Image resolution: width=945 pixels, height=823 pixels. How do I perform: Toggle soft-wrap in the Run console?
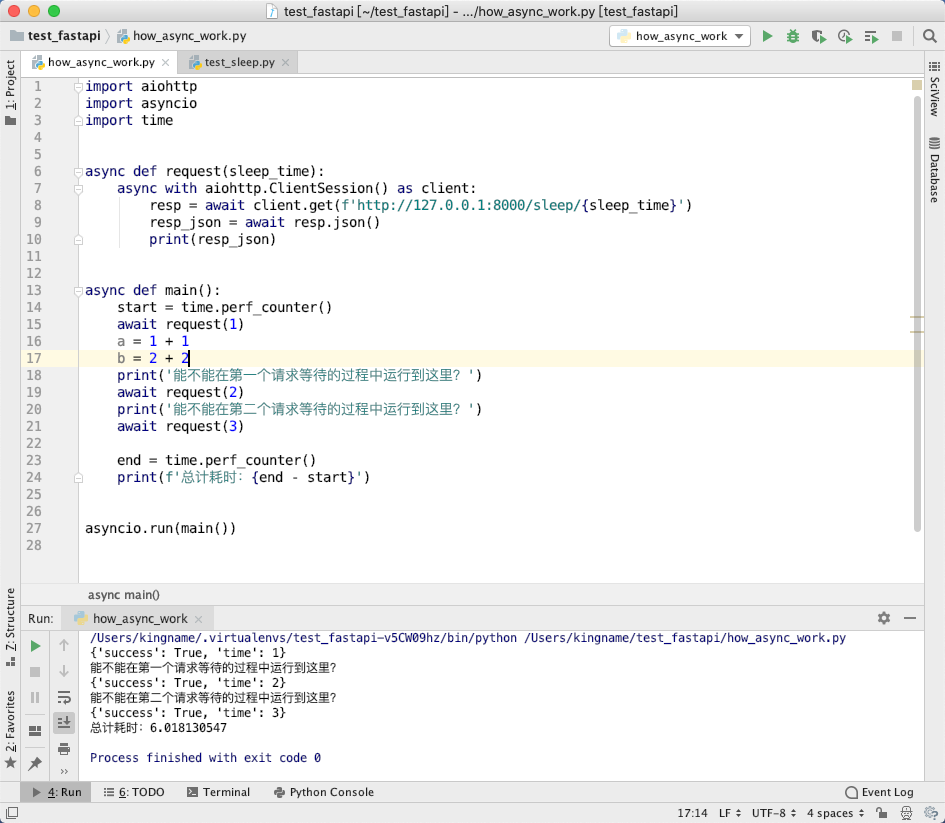click(64, 697)
